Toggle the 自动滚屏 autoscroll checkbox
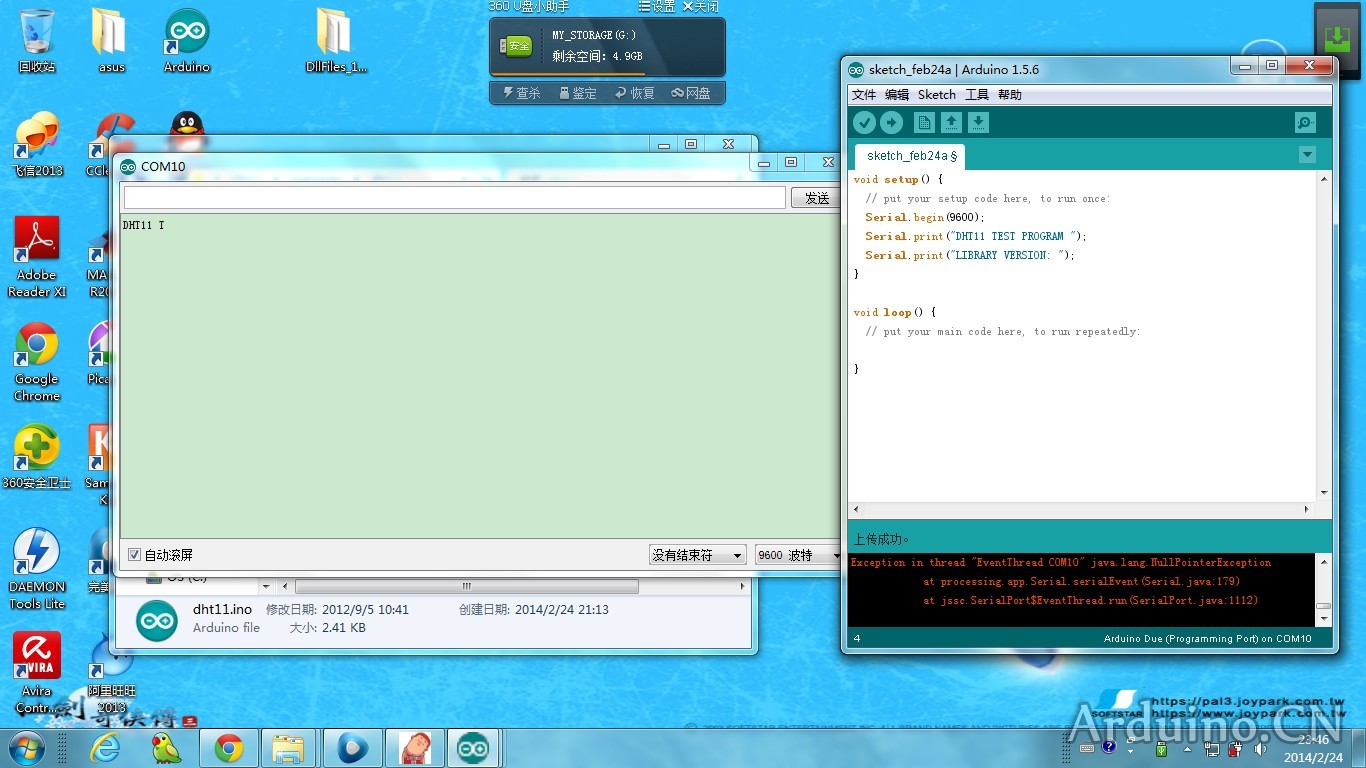Image resolution: width=1366 pixels, height=768 pixels. click(x=135, y=555)
